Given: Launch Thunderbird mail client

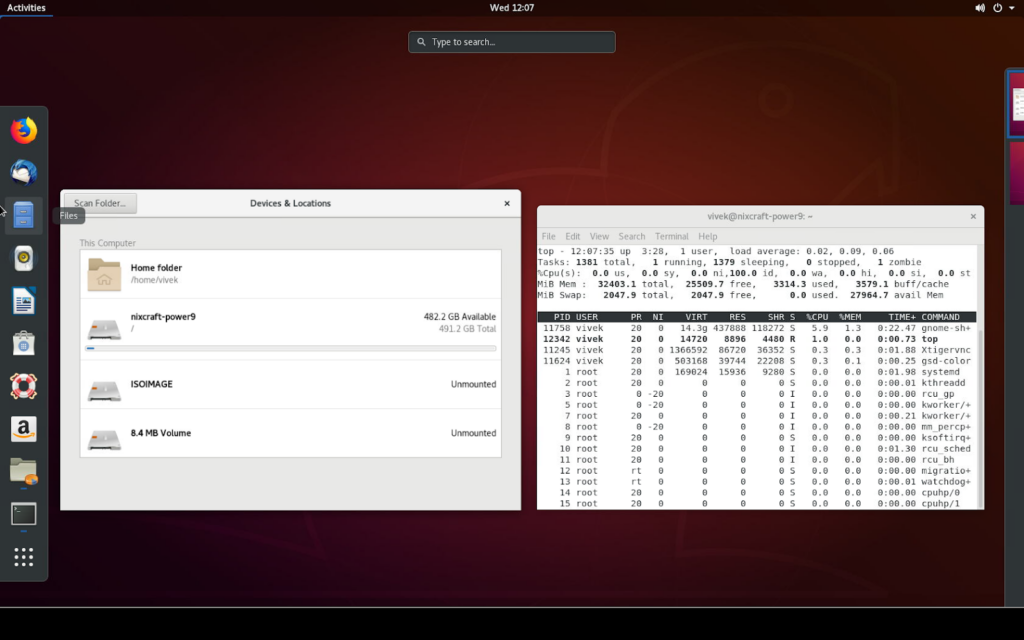Looking at the screenshot, I should point(23,172).
